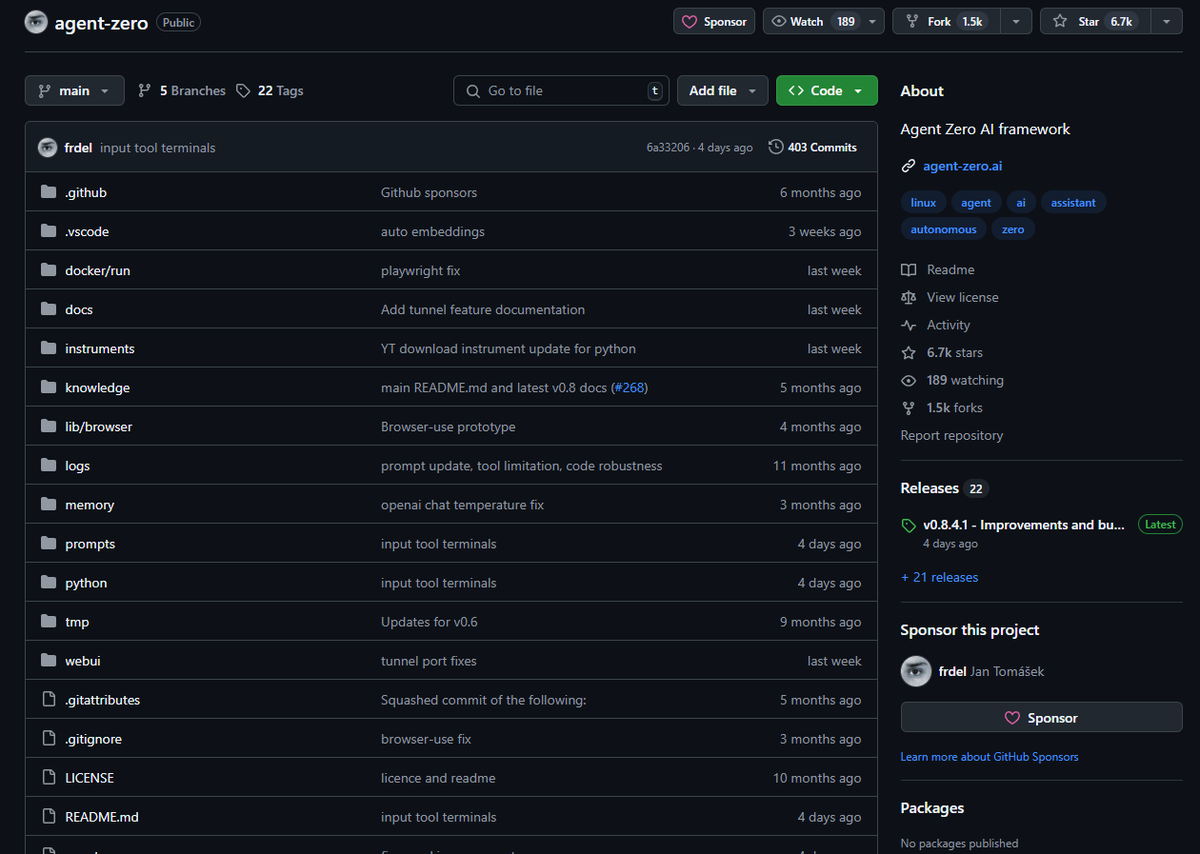Select the linux topic tag
The height and width of the screenshot is (854, 1200).
(923, 203)
